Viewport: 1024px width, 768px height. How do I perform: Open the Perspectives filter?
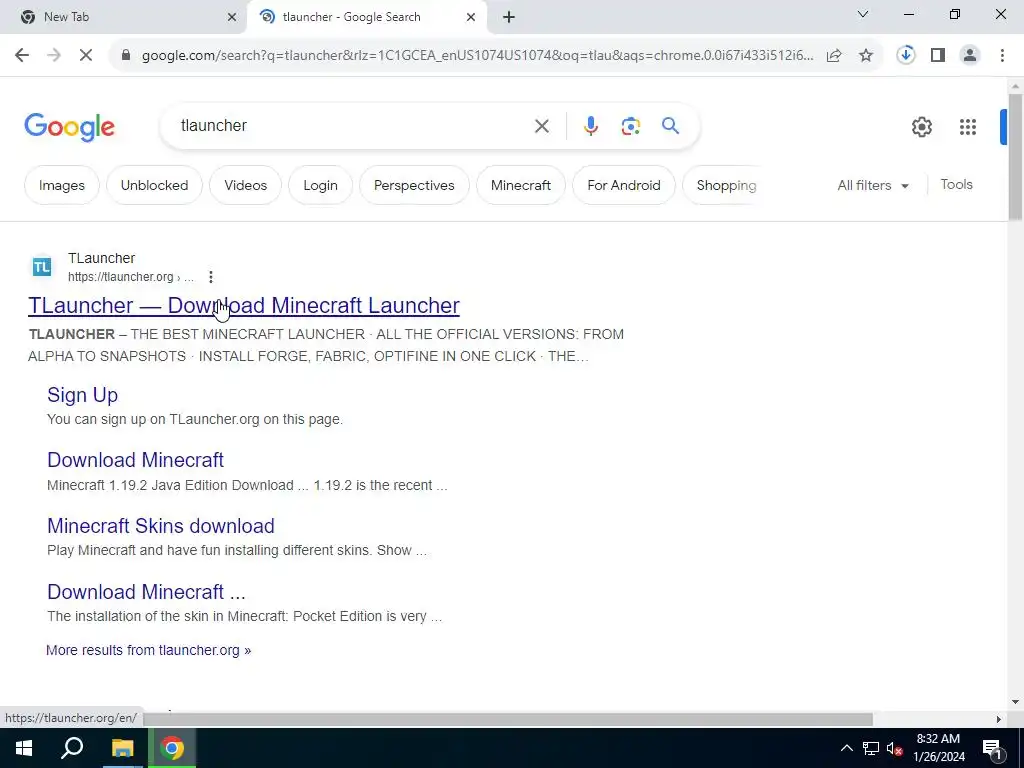tap(414, 185)
